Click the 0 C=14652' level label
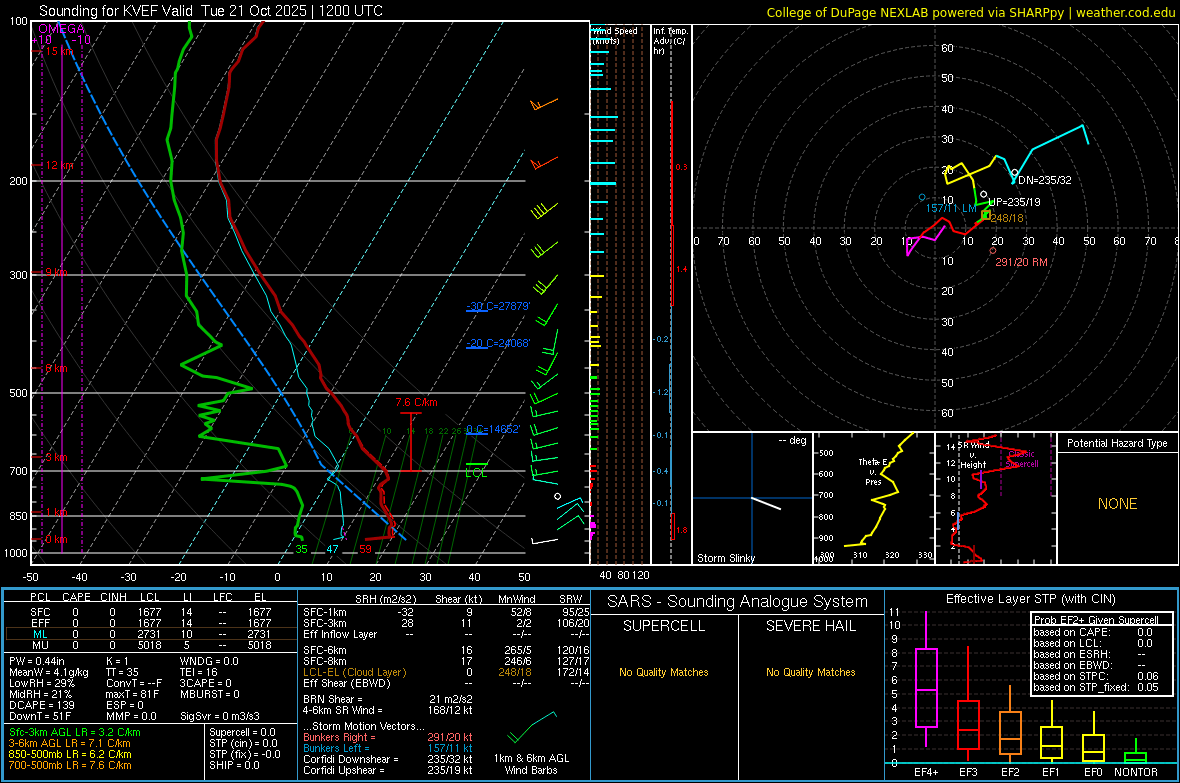The width and height of the screenshot is (1180, 783). coord(493,429)
